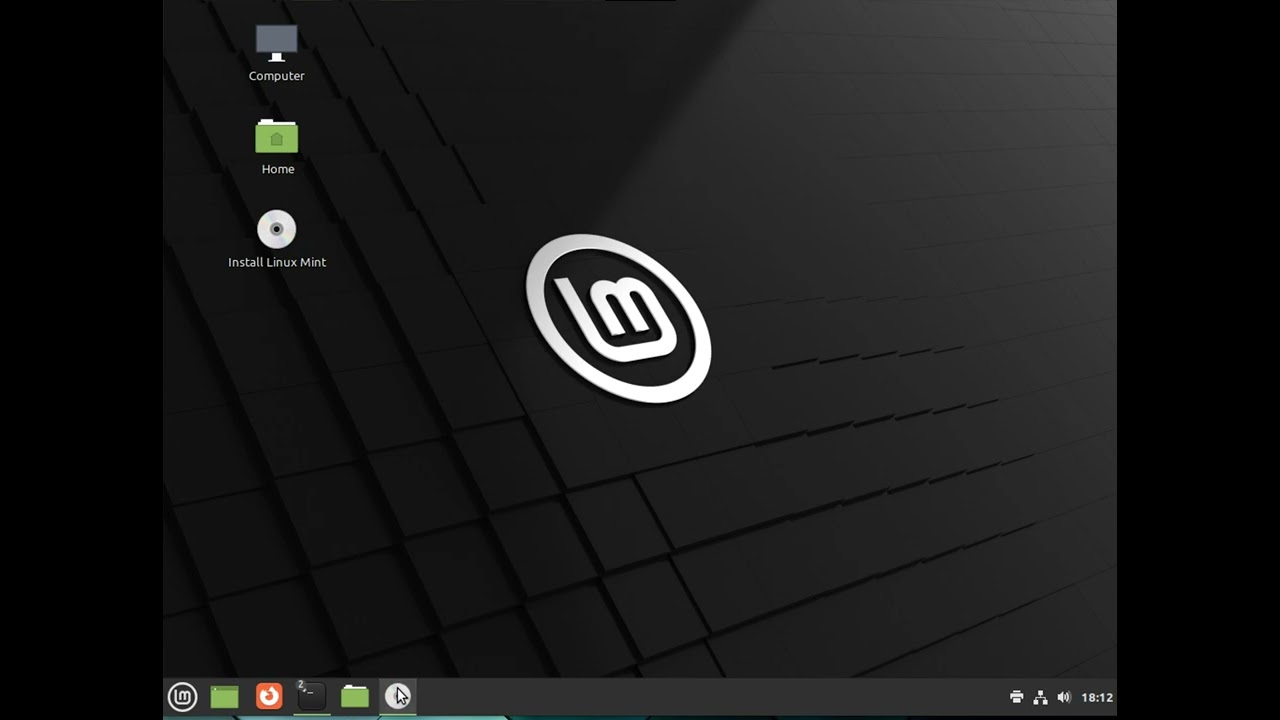This screenshot has height=720, width=1280.
Task: Click the green Show Desktop panel icon
Action: pyautogui.click(x=225, y=696)
